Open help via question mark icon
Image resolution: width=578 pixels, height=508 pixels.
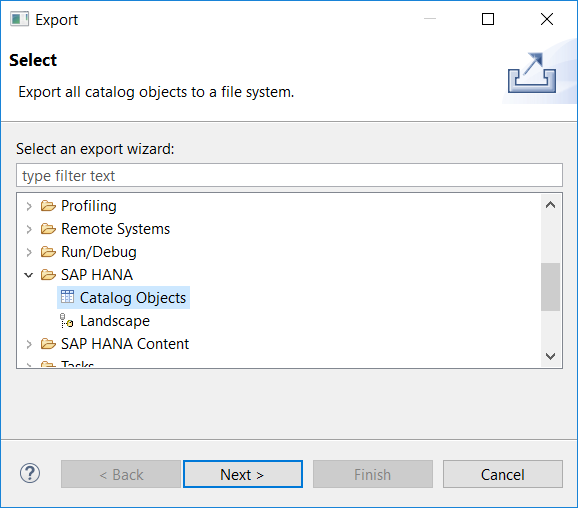[30, 473]
